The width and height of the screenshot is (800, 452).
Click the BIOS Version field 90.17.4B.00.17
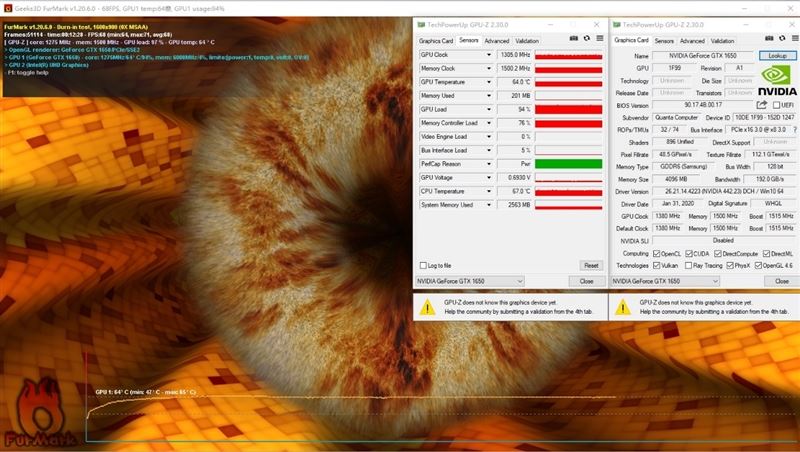click(x=703, y=105)
